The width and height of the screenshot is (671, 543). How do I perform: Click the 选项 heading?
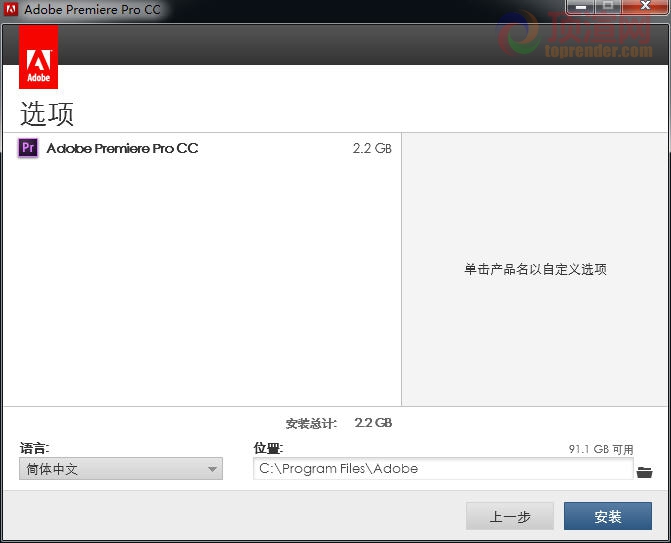coord(47,114)
